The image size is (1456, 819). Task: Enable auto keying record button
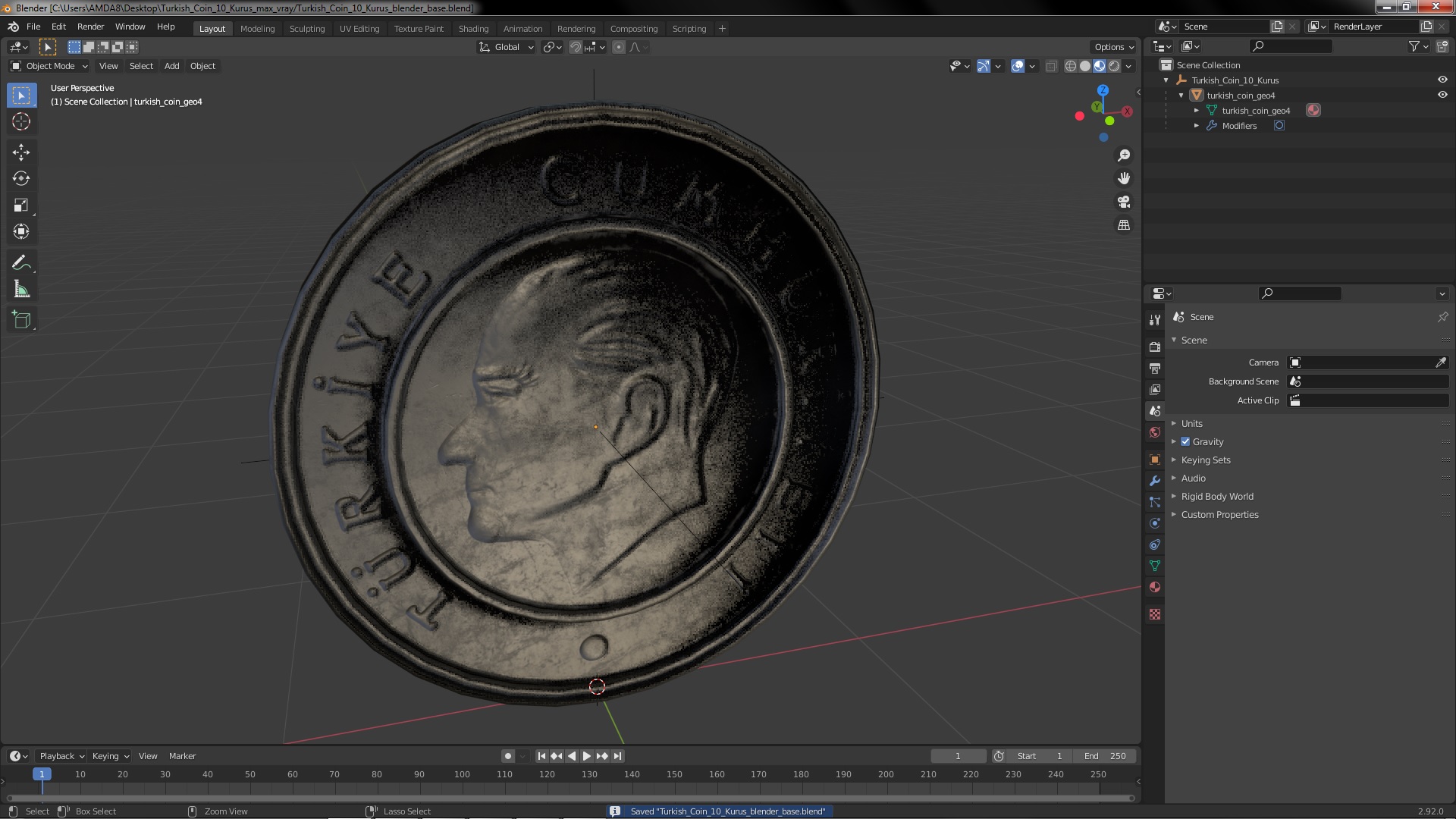tap(508, 756)
